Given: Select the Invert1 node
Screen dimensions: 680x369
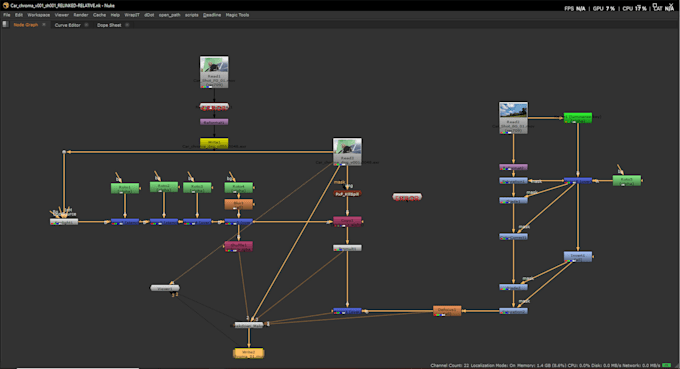Looking at the screenshot, I should [x=578, y=256].
